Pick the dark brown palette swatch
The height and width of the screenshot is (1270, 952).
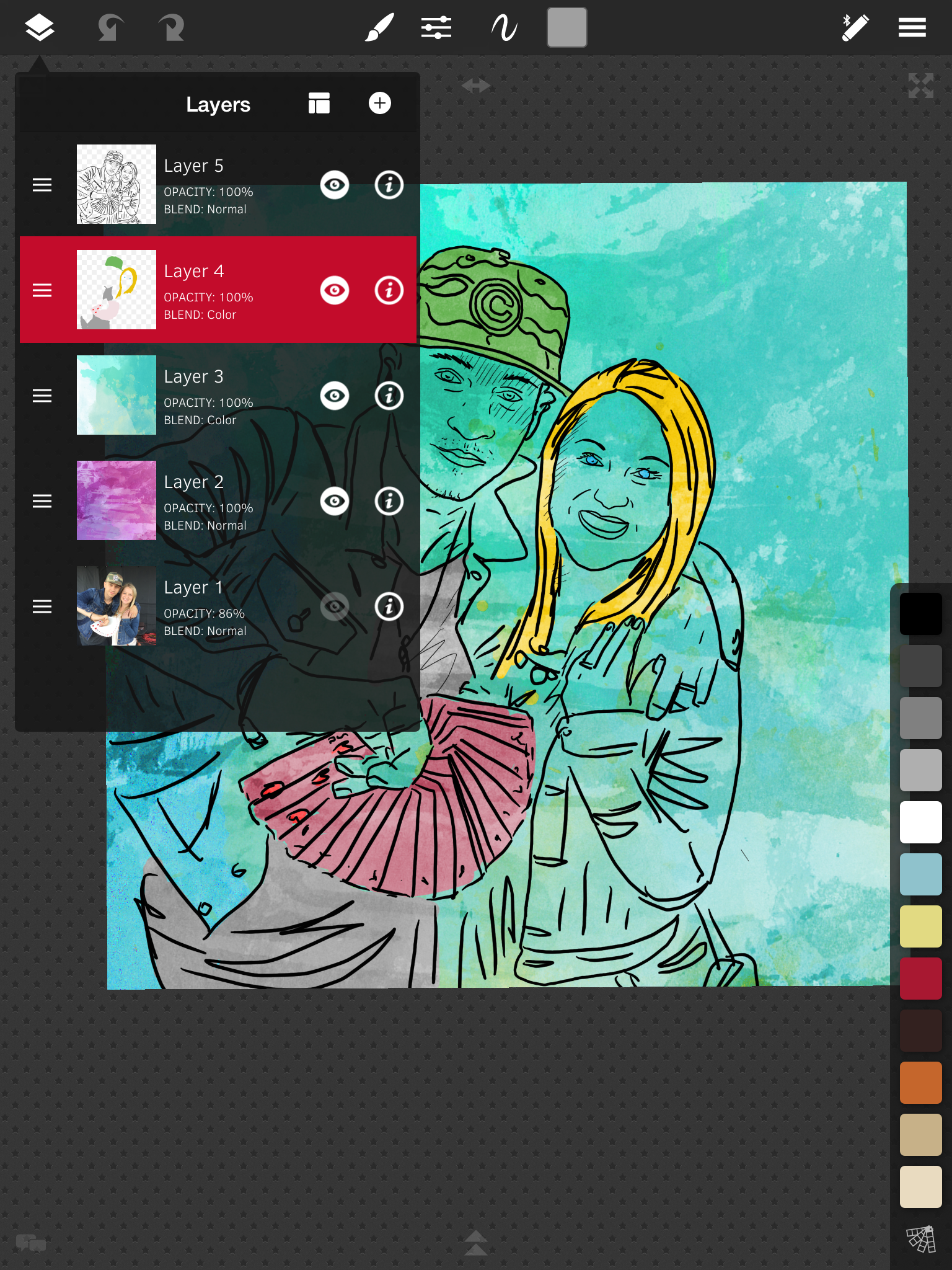pyautogui.click(x=921, y=1031)
